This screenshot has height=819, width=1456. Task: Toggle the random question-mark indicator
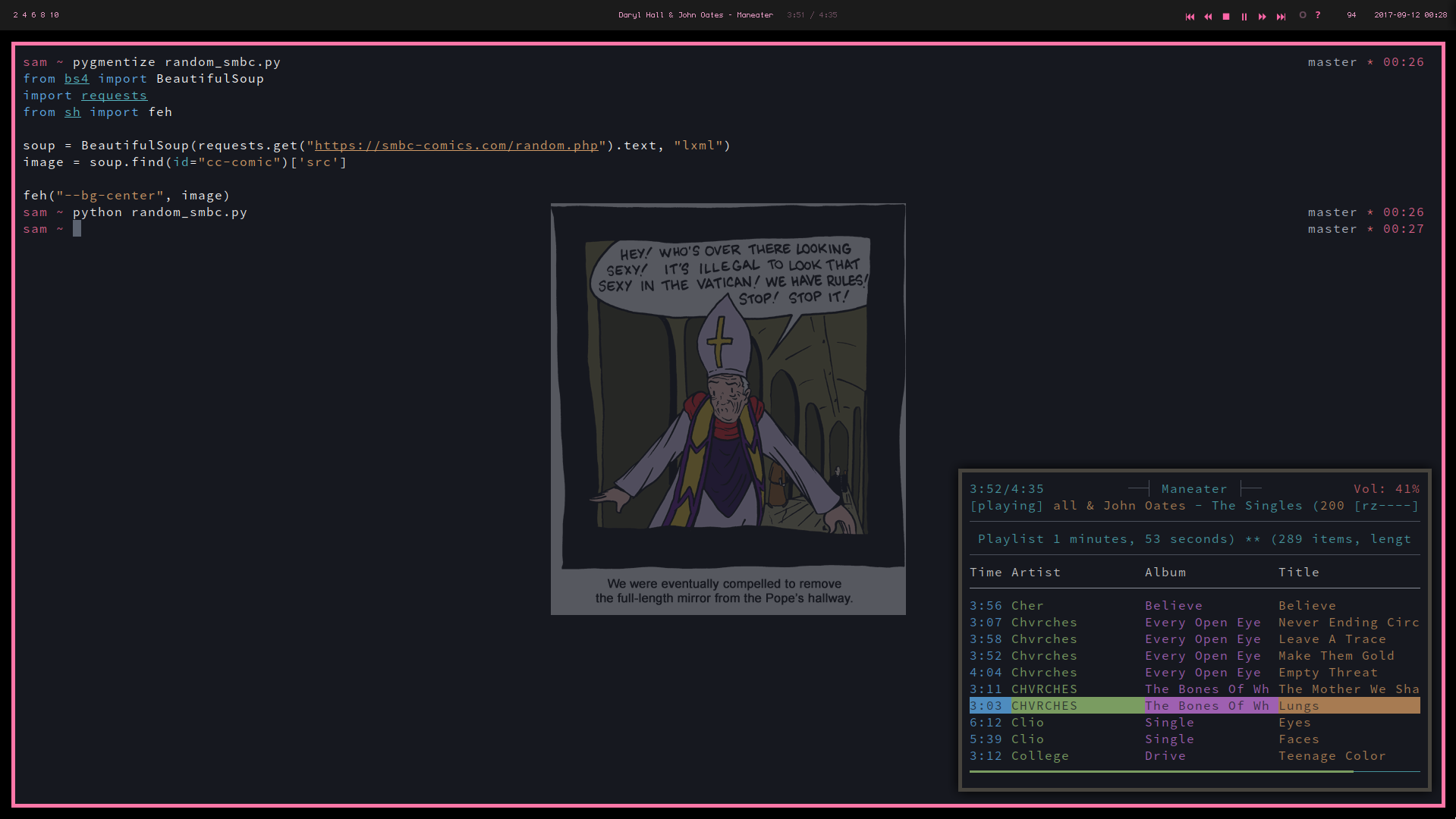point(1318,15)
